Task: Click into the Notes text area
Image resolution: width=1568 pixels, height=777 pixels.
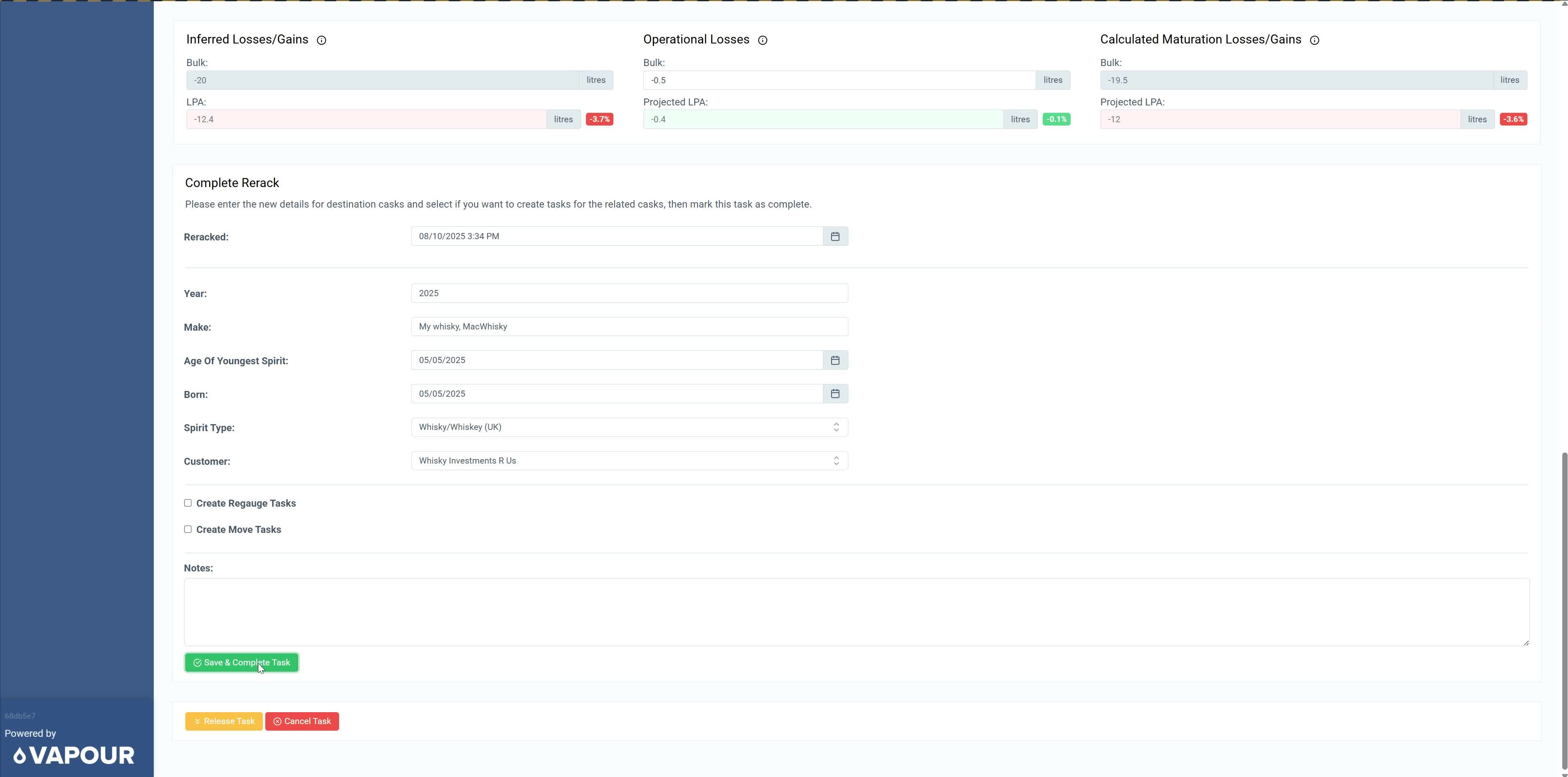Action: pos(856,611)
